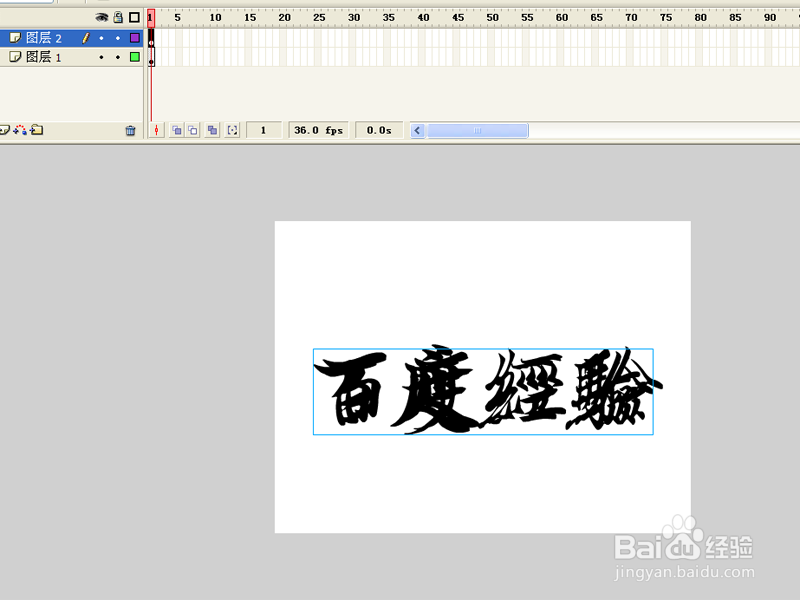This screenshot has width=800, height=600.
Task: Move playhead to frame 20 on ruler
Action: click(285, 17)
